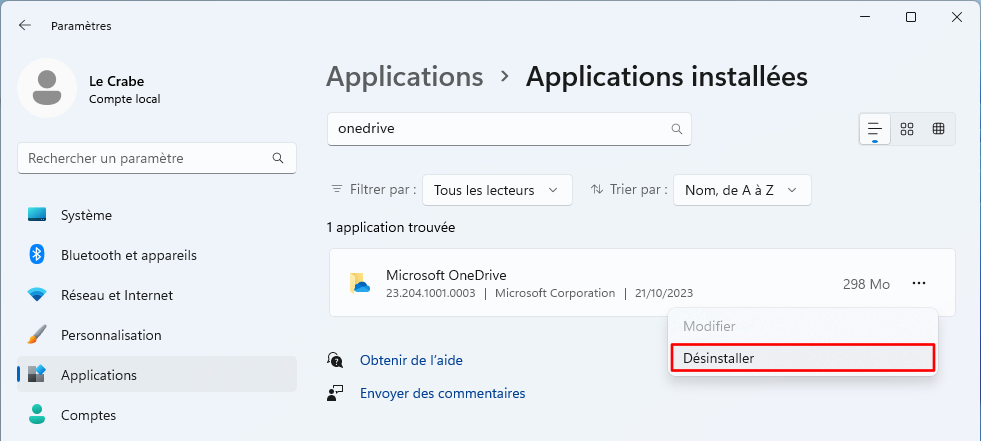981x441 pixels.
Task: Open Bluetooth et appareils settings
Action: pyautogui.click(x=156, y=255)
